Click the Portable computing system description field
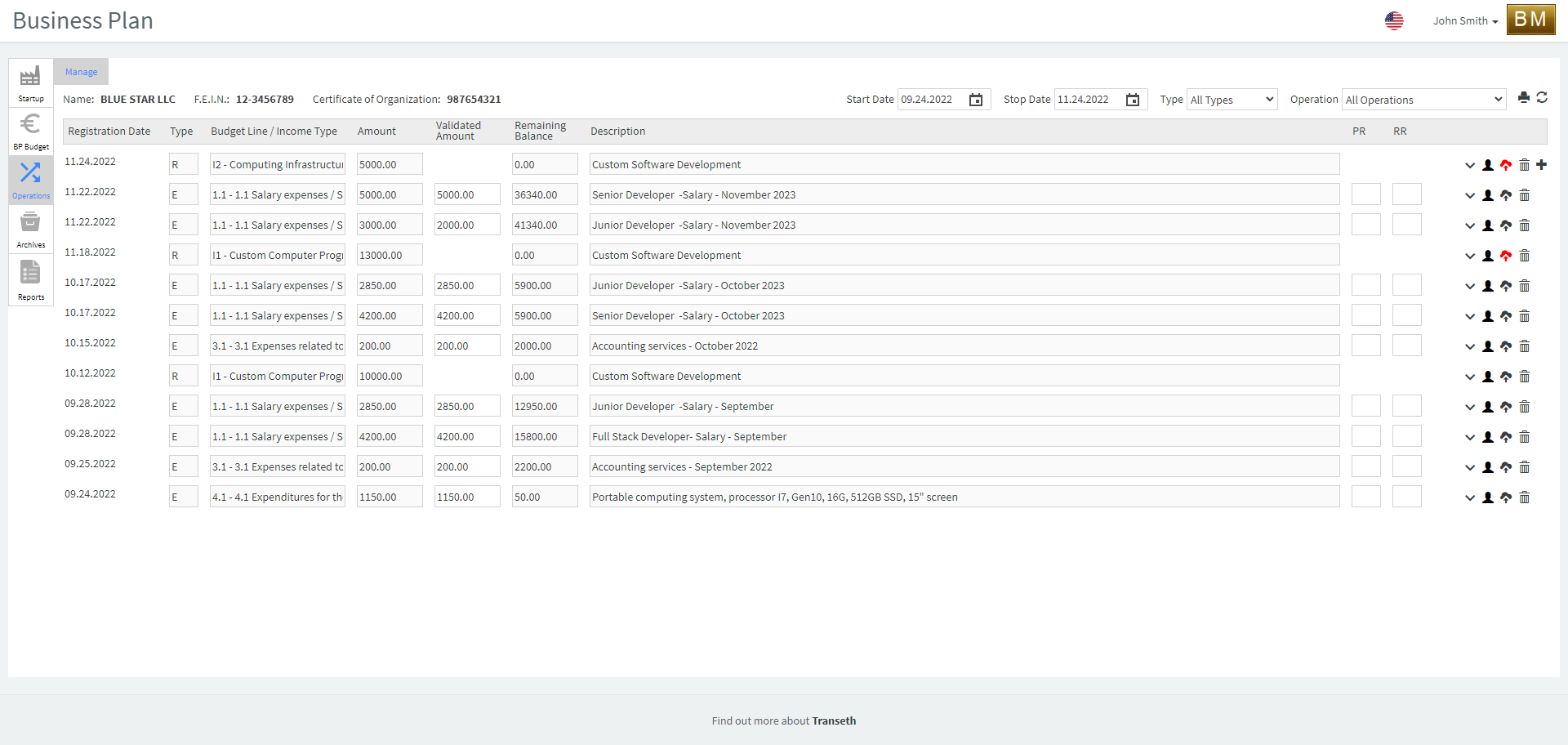 [x=964, y=497]
